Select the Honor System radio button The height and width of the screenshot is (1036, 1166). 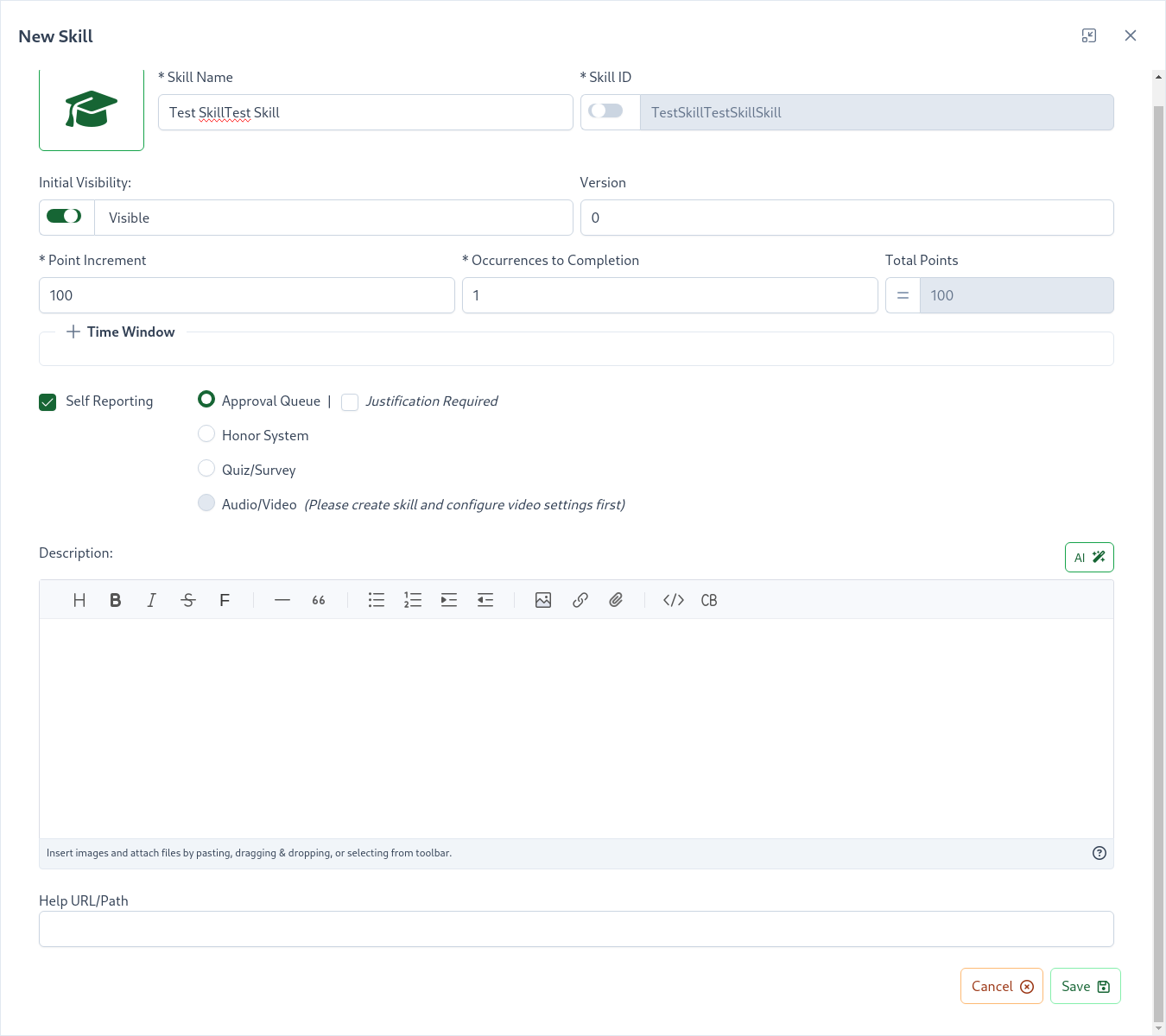pos(206,433)
